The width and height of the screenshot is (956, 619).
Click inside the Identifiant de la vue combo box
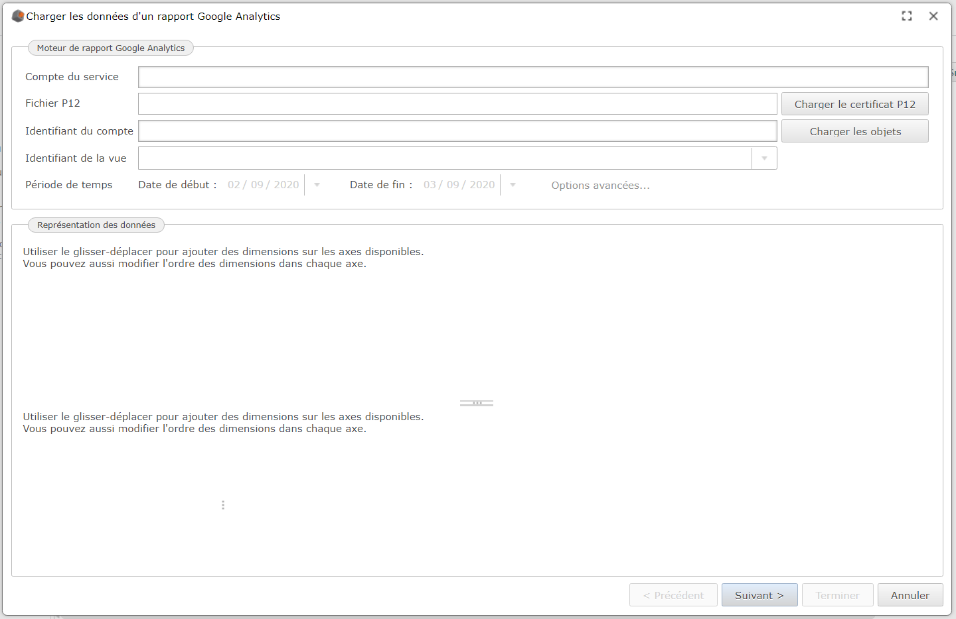click(444, 158)
